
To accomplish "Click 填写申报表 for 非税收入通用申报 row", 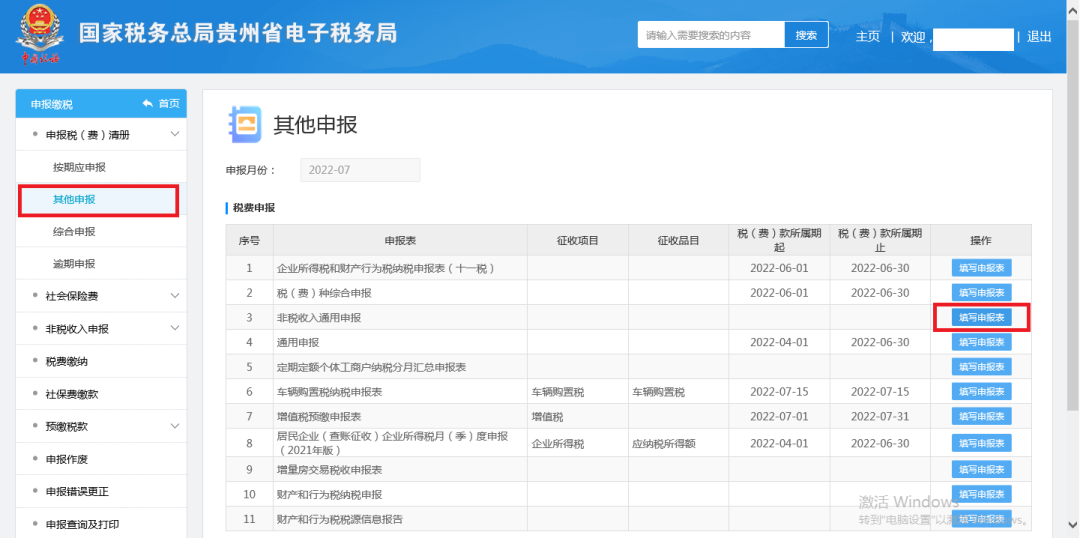I will click(982, 317).
